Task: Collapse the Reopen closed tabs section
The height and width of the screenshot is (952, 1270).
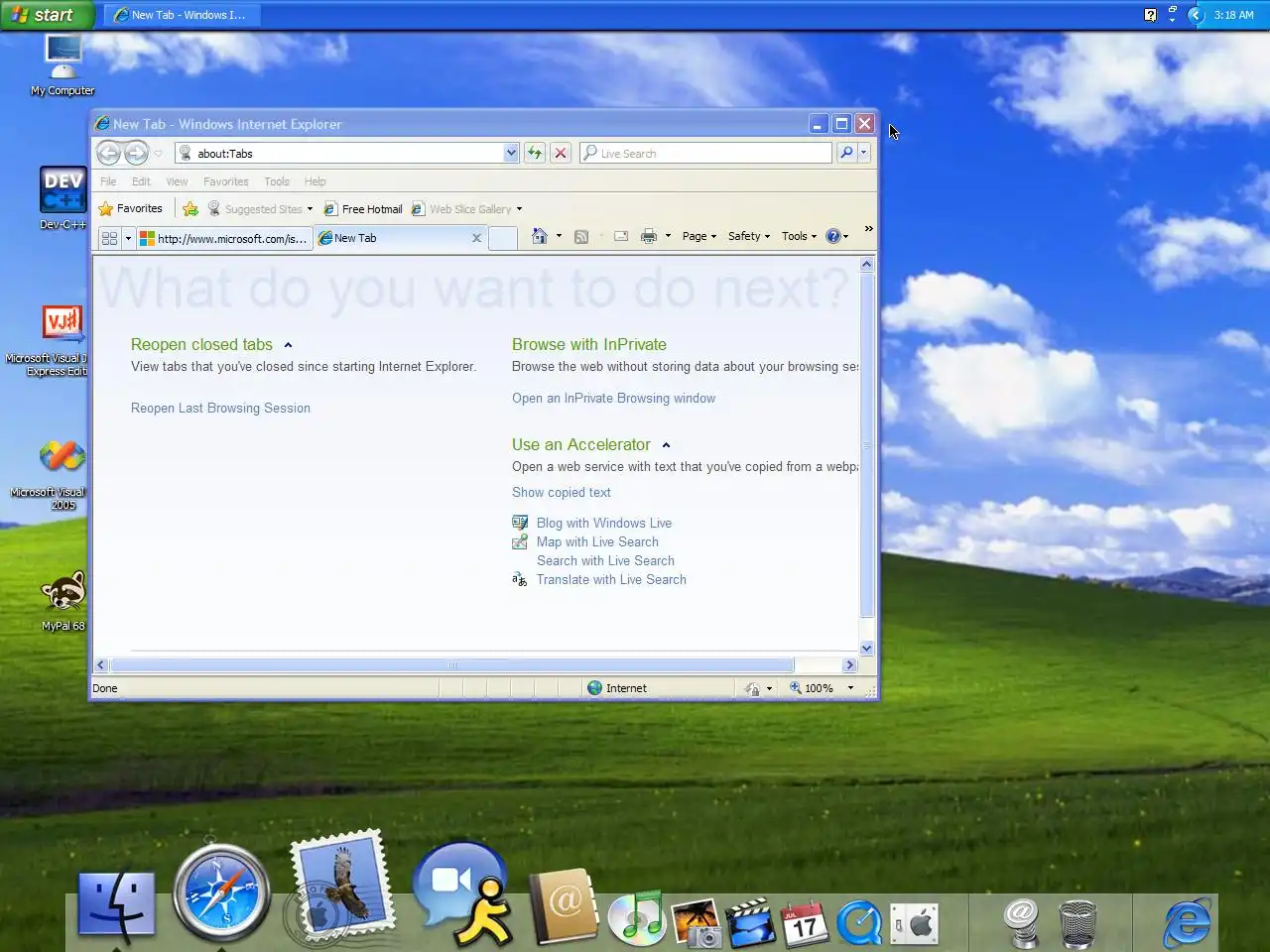Action: pos(288,345)
